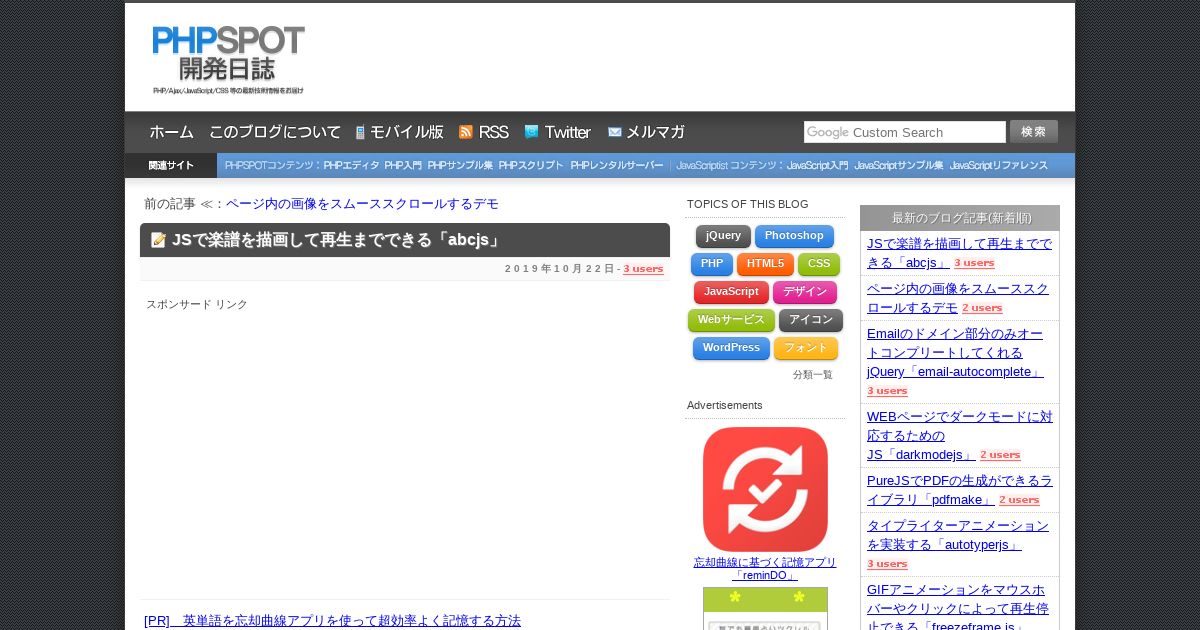
Task: Click 3 users badge under email-autocomplete post
Action: 887,391
